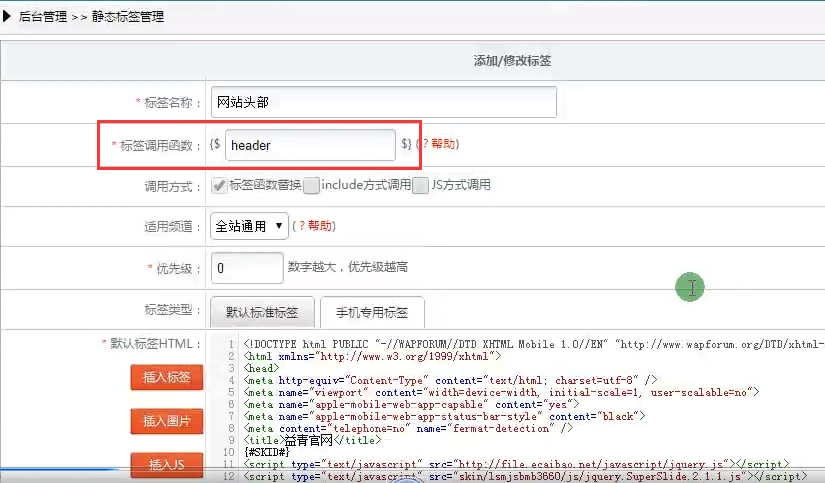This screenshot has height=483, width=825.
Task: Click the black triangle icon before 后台管理
Action: coord(7,16)
